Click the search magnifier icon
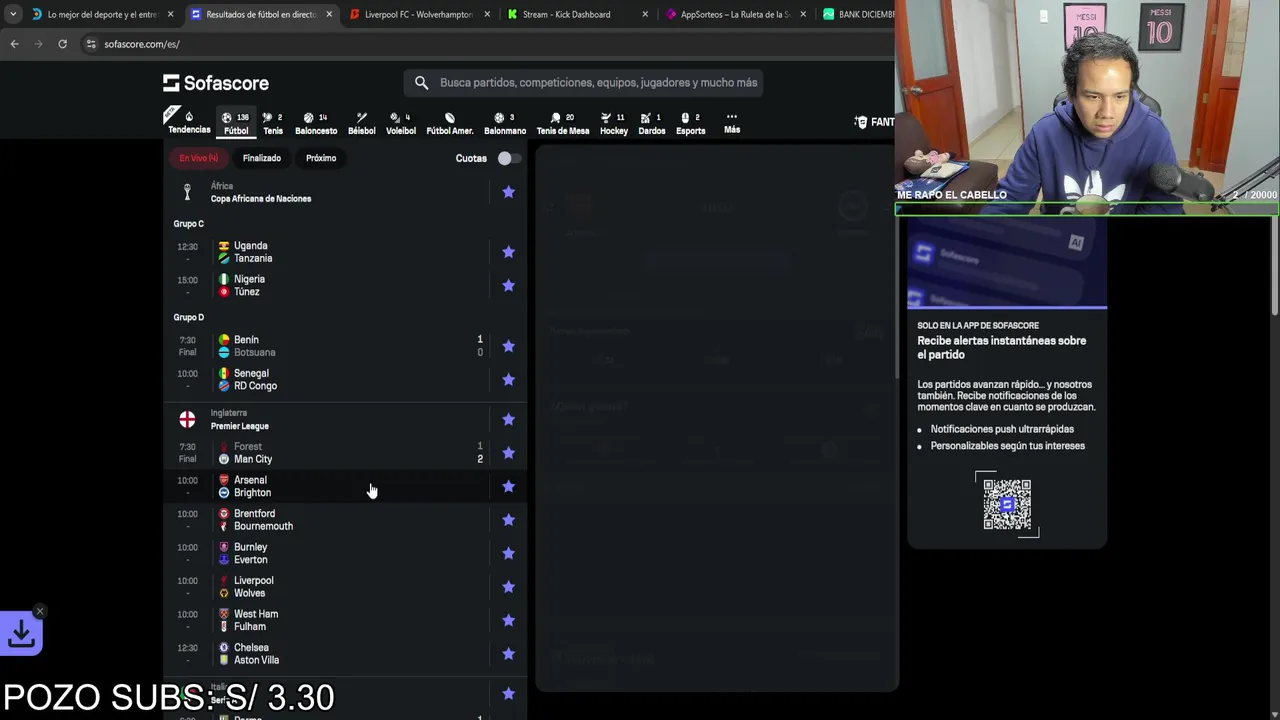 click(421, 83)
